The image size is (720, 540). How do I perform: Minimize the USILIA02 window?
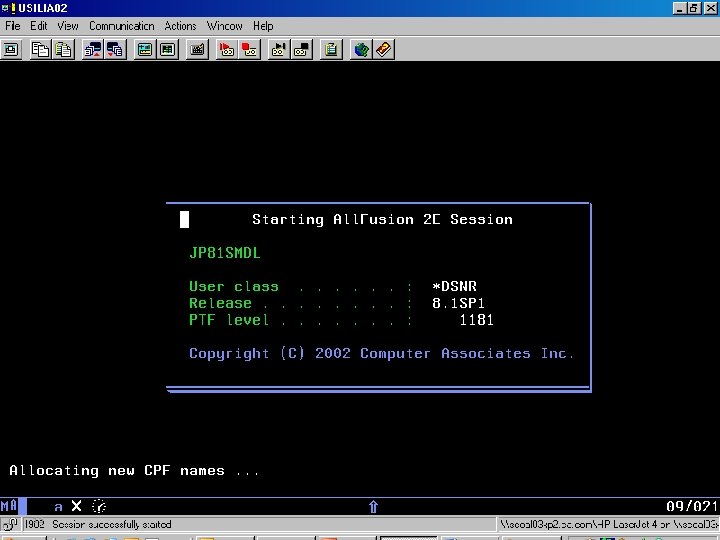click(680, 8)
